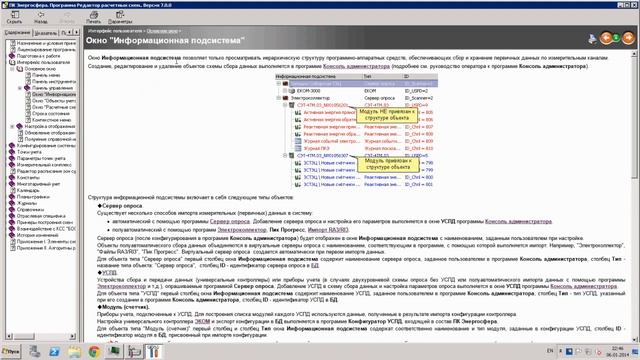Open Параметры (Options) in the toolbar
640x360 pixels.
coord(120,17)
